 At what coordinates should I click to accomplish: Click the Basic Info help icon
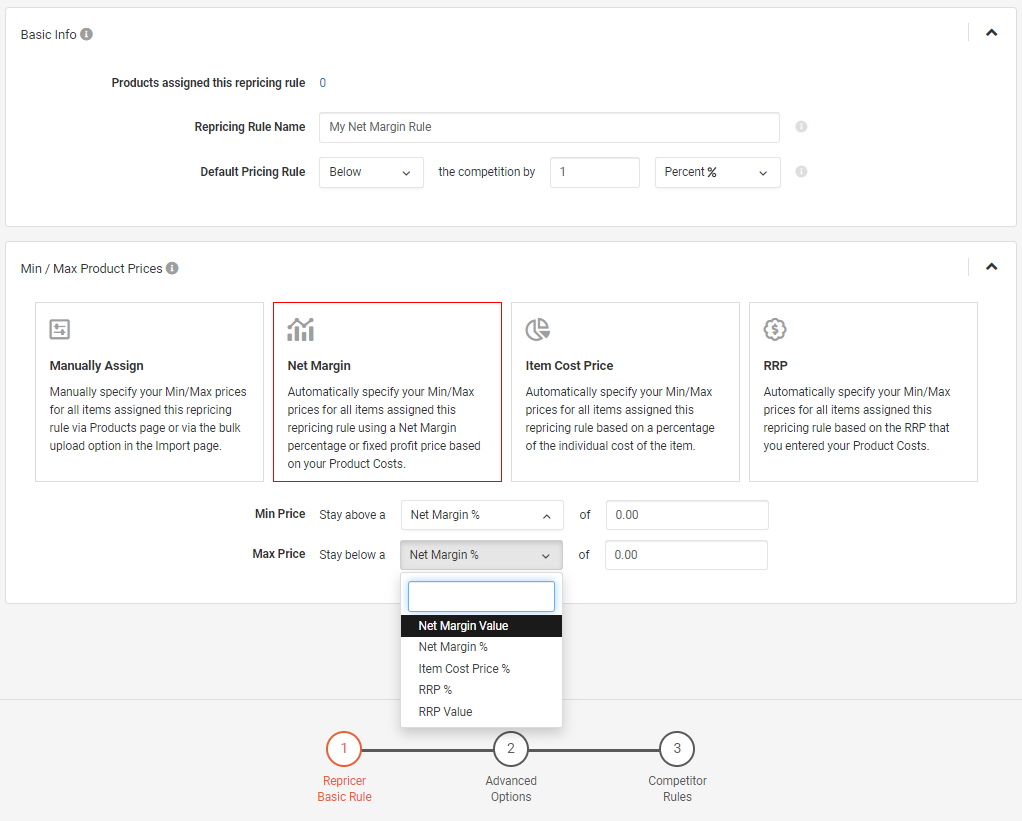point(86,34)
